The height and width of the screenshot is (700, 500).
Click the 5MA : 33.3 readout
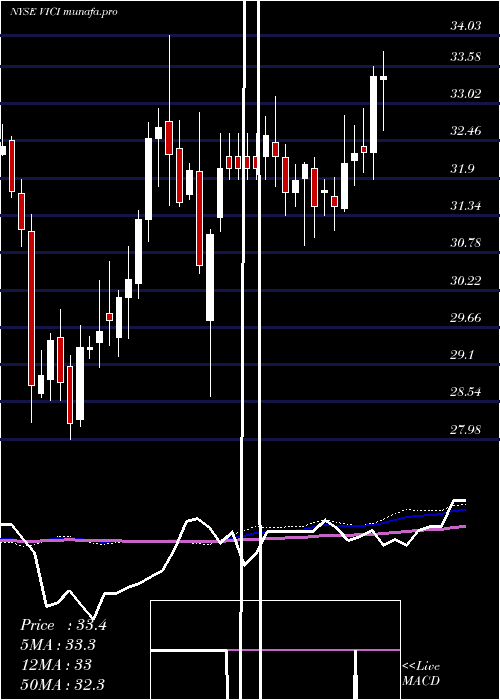click(58, 645)
